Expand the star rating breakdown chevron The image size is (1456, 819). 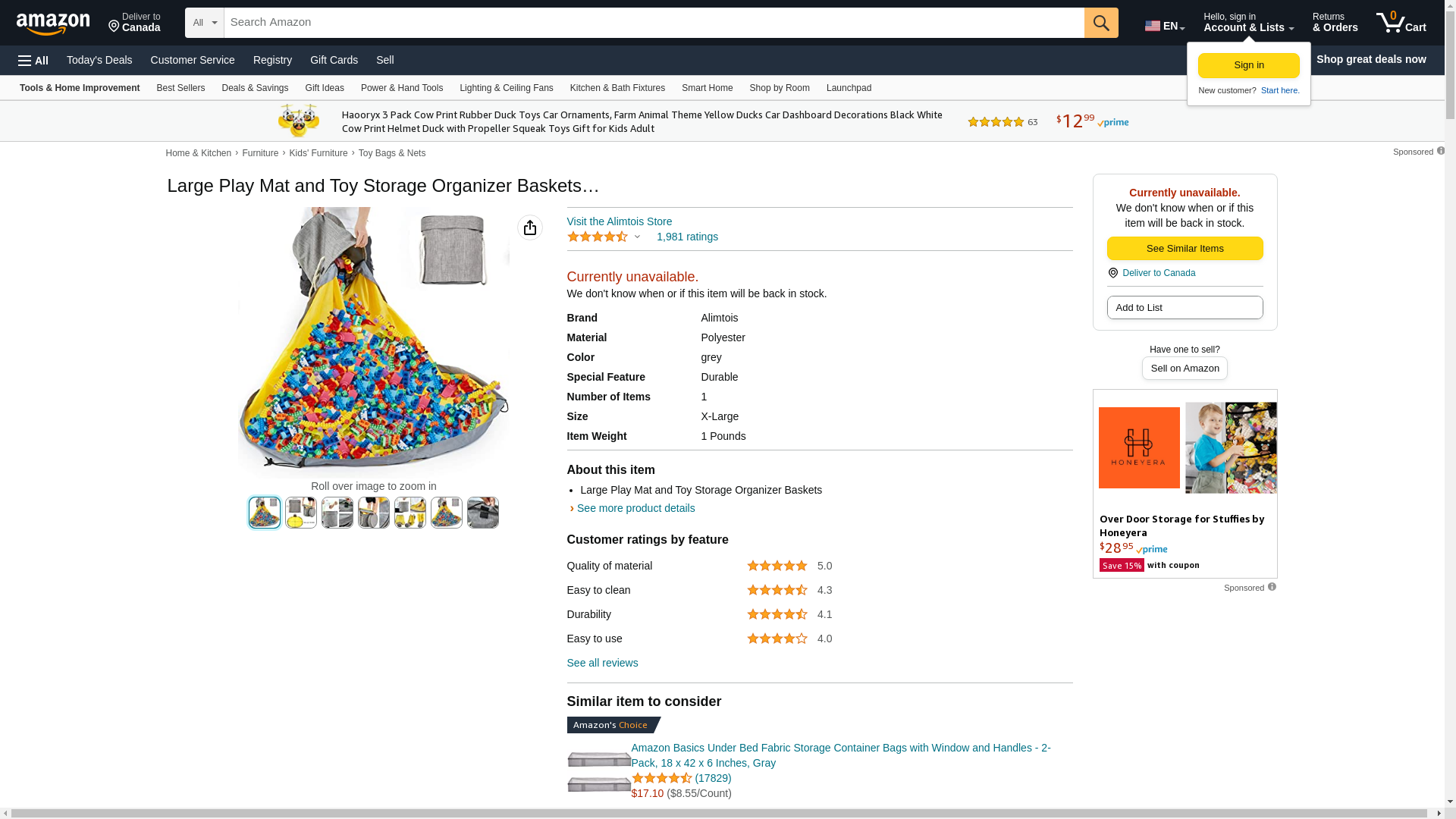click(637, 237)
